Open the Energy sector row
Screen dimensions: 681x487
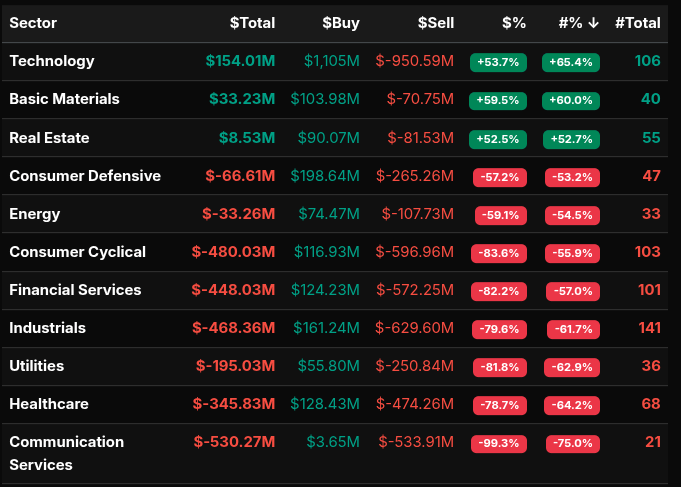tap(35, 214)
